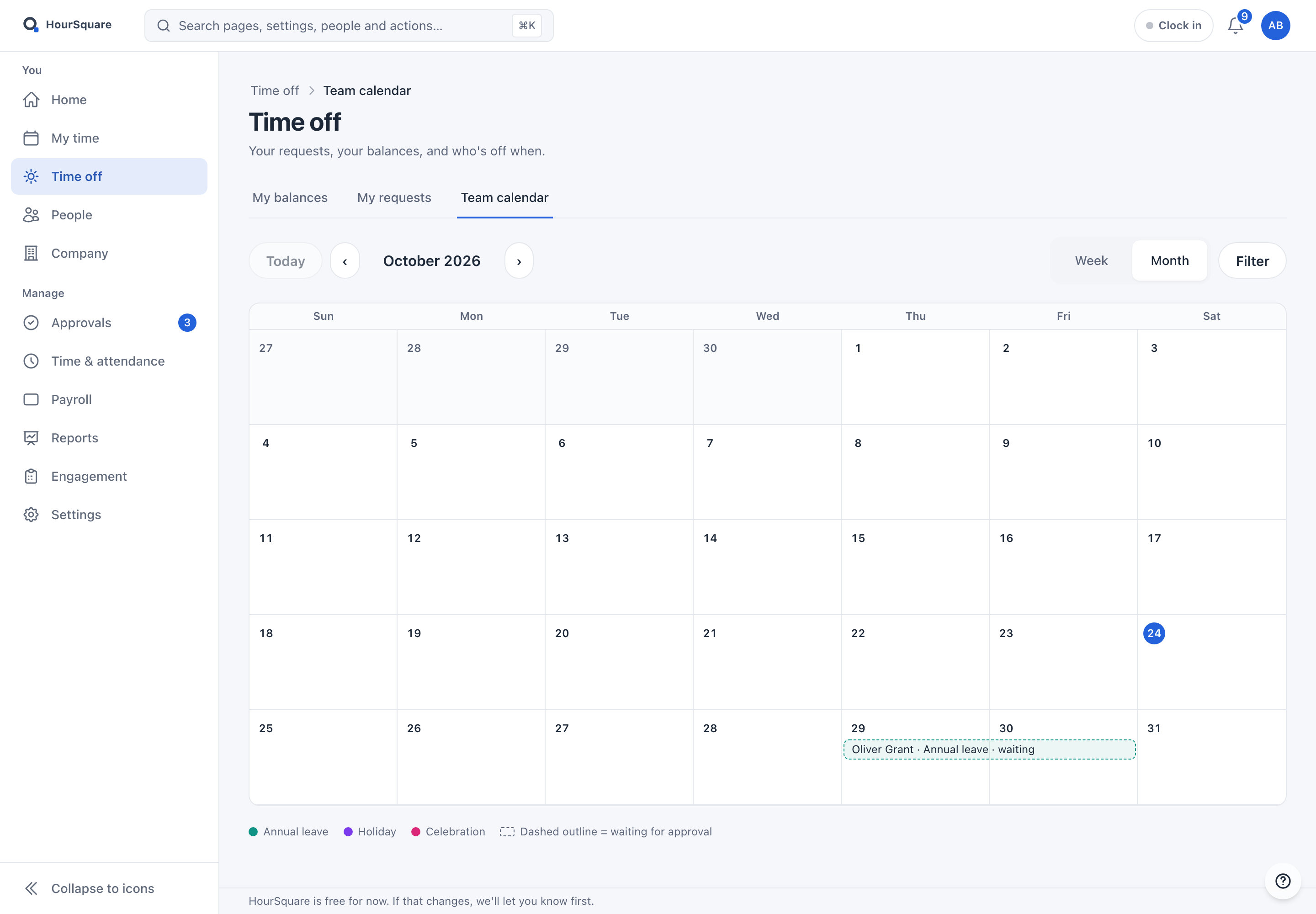Open My balances tab
This screenshot has width=1316, height=914.
(290, 197)
